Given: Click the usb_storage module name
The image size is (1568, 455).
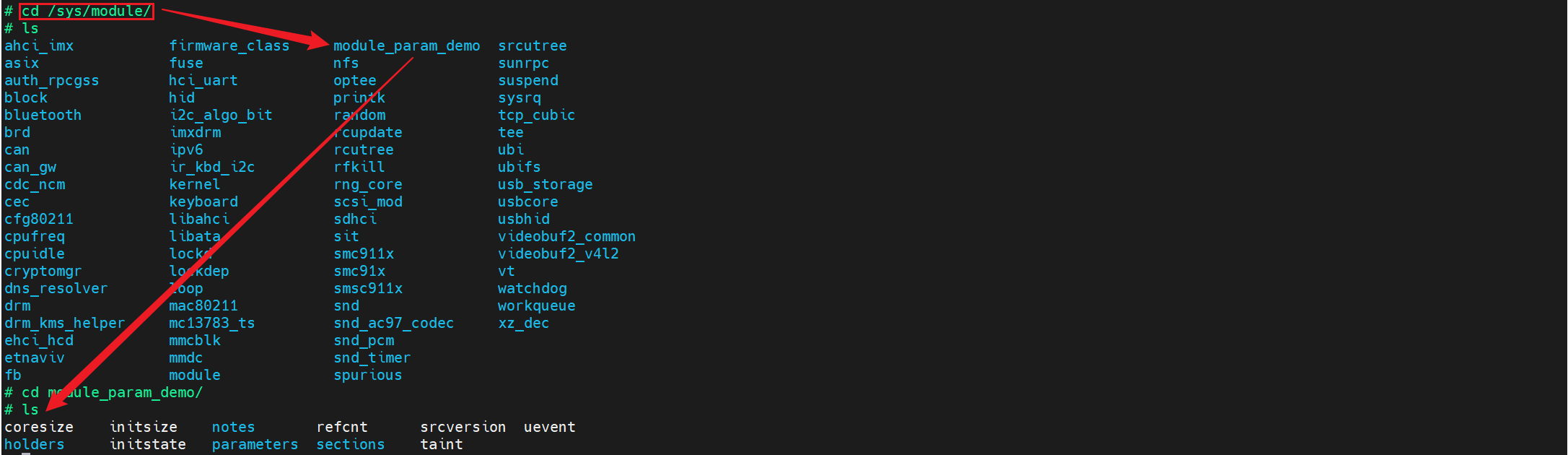Looking at the screenshot, I should pos(545,184).
